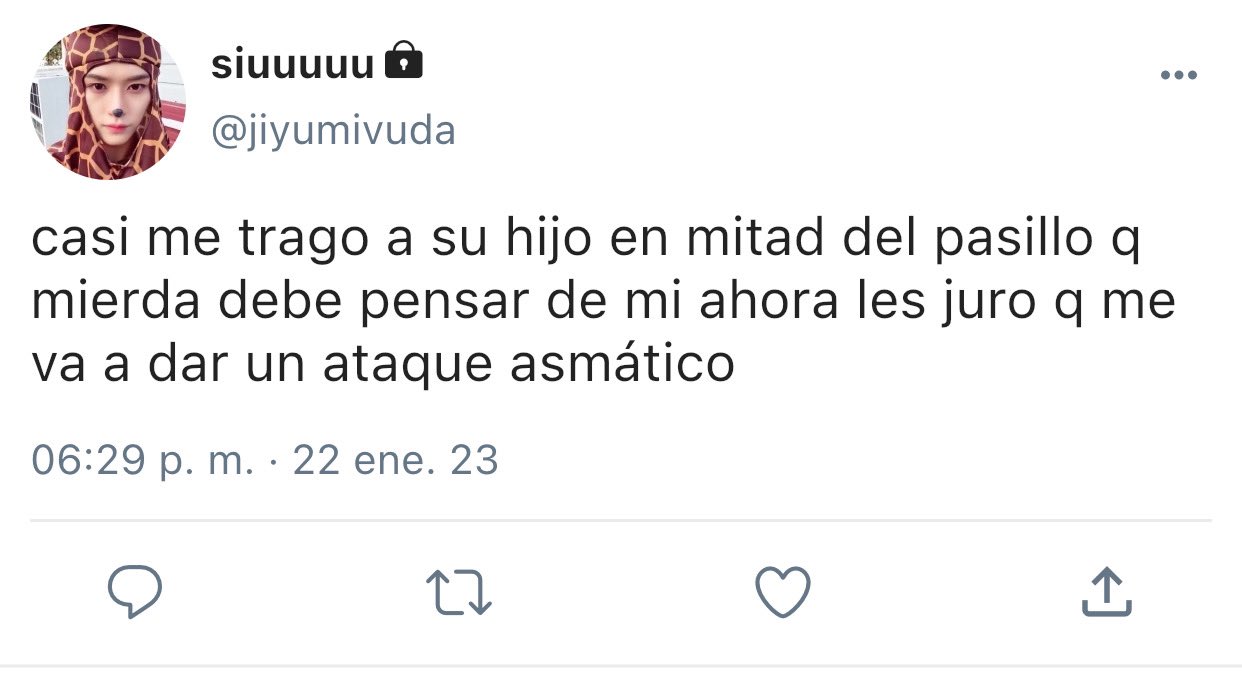Select the tweet line starting 'mierda debe pensar'
Image resolution: width=1242 pixels, height=684 pixels.
(604, 303)
